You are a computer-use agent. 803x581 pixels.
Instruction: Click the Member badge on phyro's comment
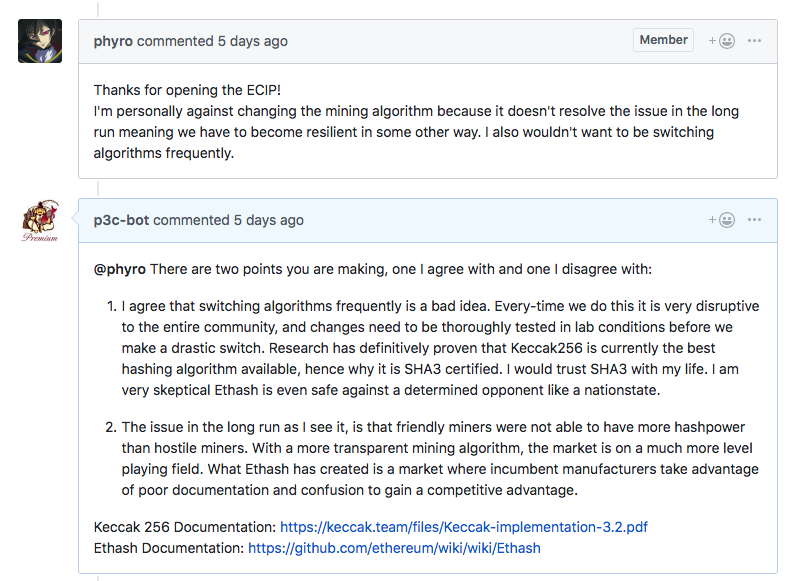663,40
